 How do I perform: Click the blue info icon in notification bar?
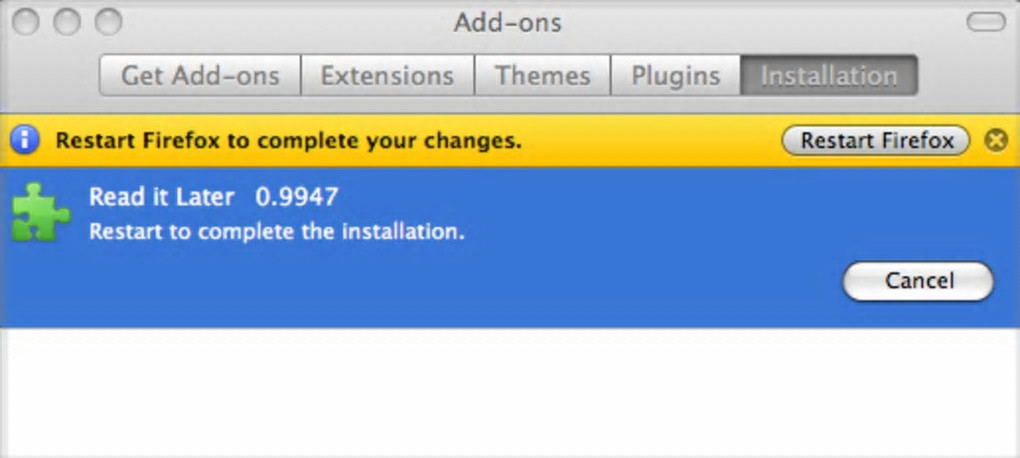24,140
